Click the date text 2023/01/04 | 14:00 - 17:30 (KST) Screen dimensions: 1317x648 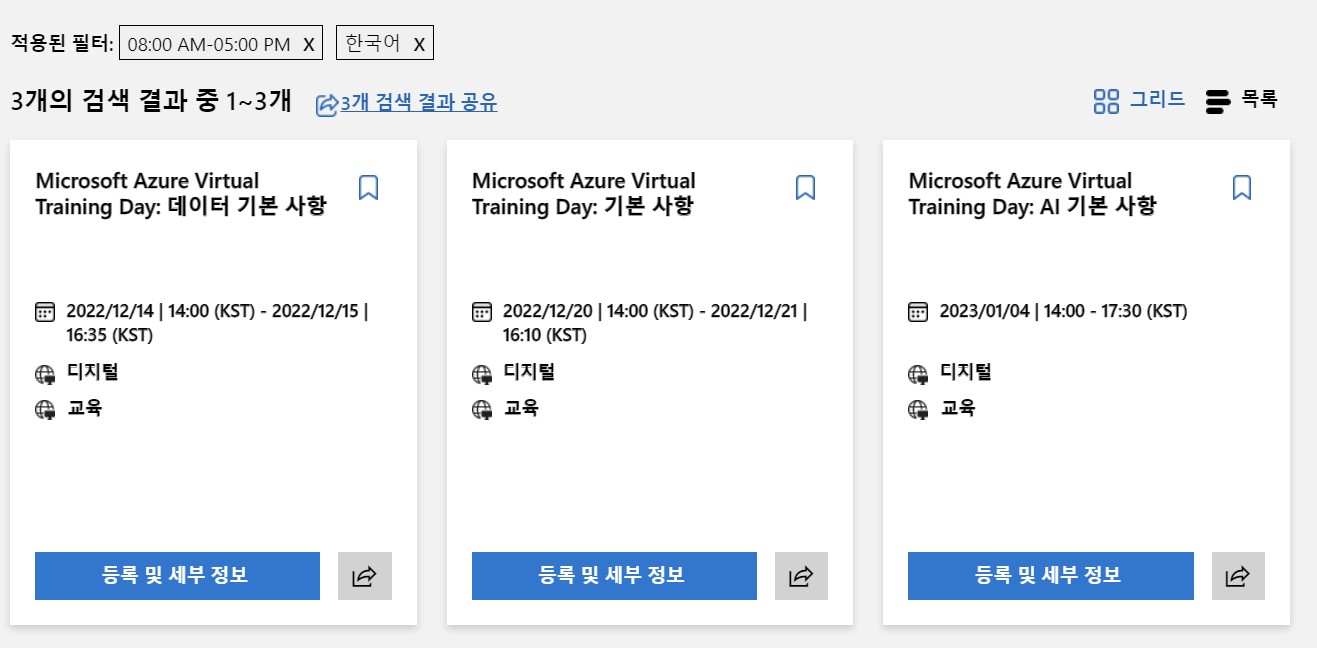(x=1063, y=311)
